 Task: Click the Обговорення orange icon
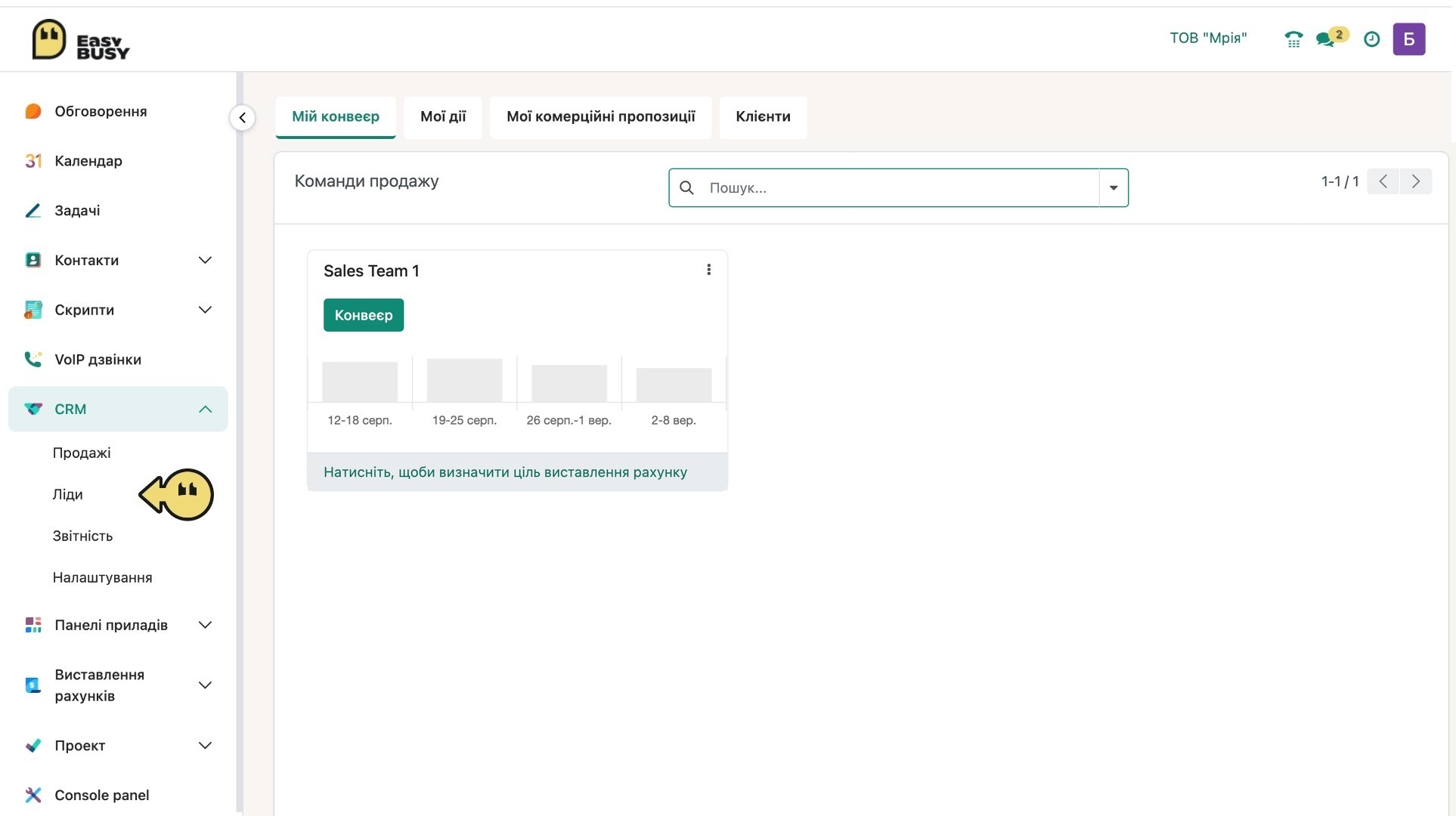33,112
